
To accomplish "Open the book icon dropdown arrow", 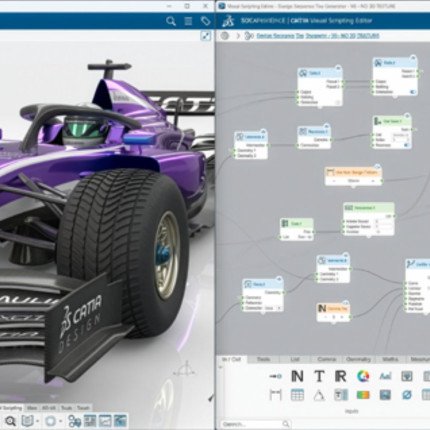I will tap(37, 422).
